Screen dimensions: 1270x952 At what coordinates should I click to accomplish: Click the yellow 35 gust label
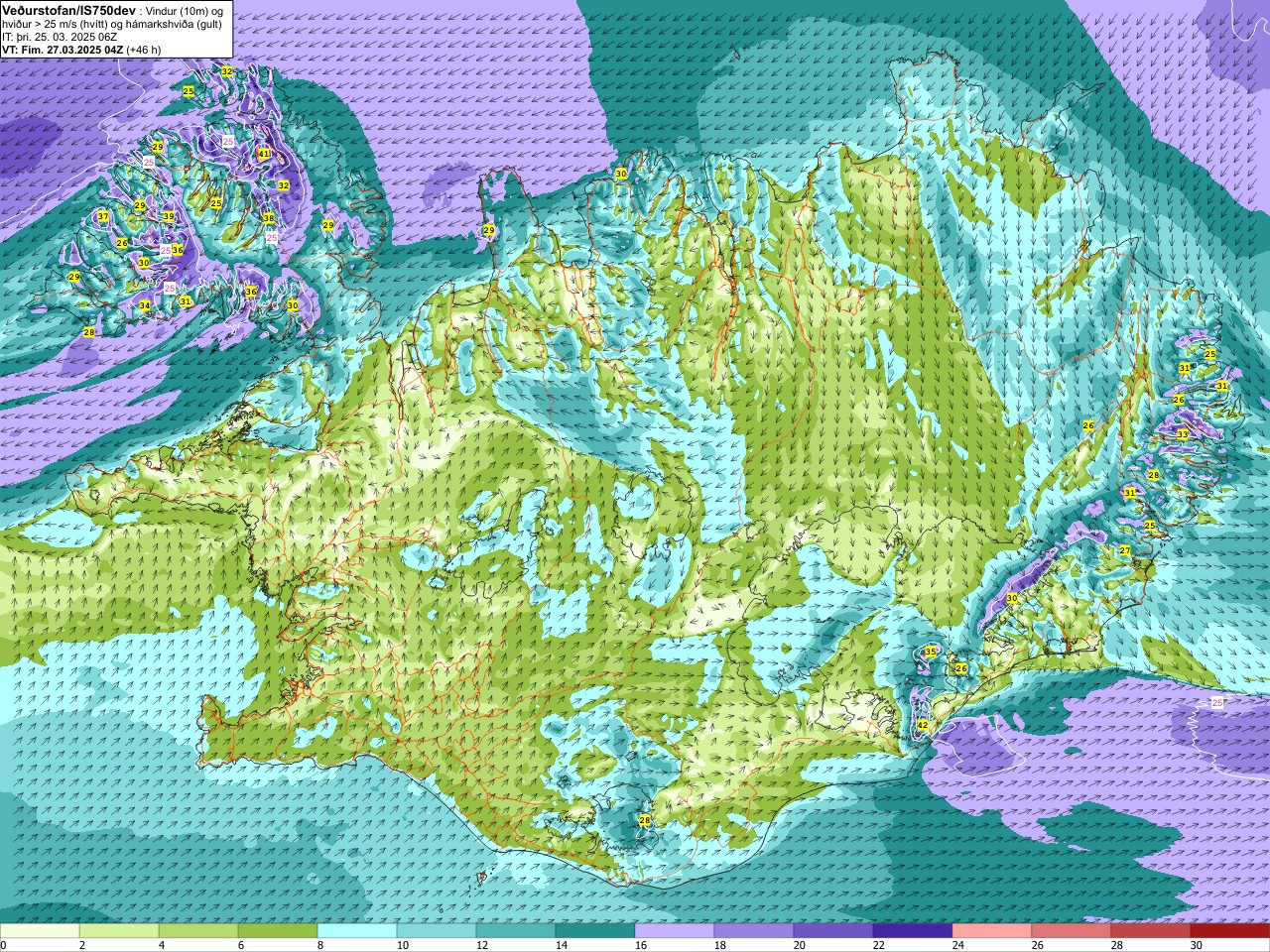click(x=930, y=652)
